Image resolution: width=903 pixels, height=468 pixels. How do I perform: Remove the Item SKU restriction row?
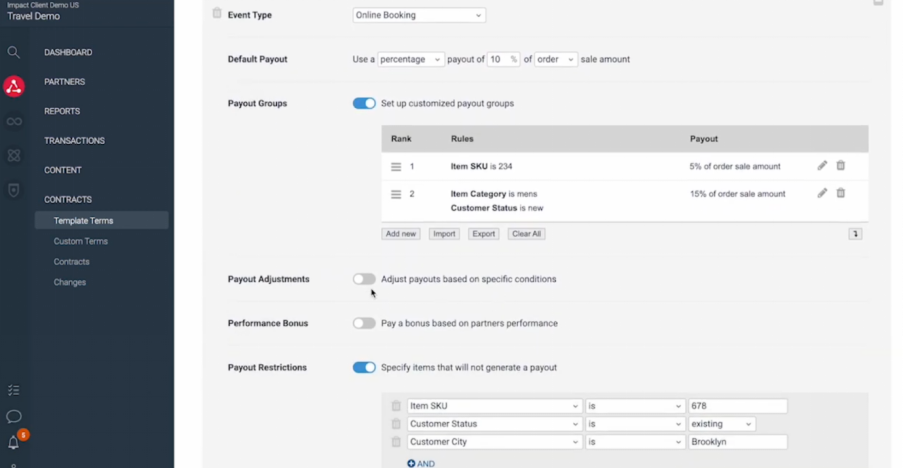[396, 406]
